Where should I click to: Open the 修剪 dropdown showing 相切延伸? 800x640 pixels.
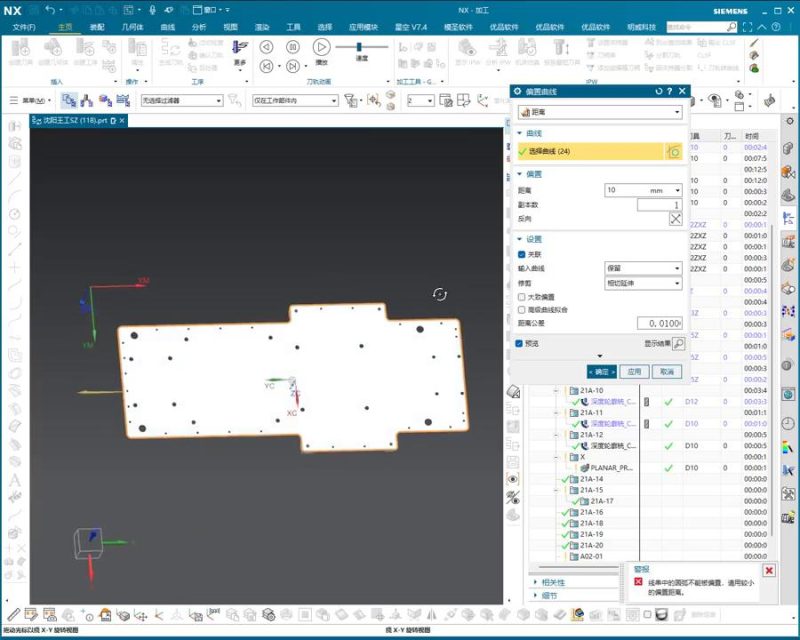coord(643,283)
